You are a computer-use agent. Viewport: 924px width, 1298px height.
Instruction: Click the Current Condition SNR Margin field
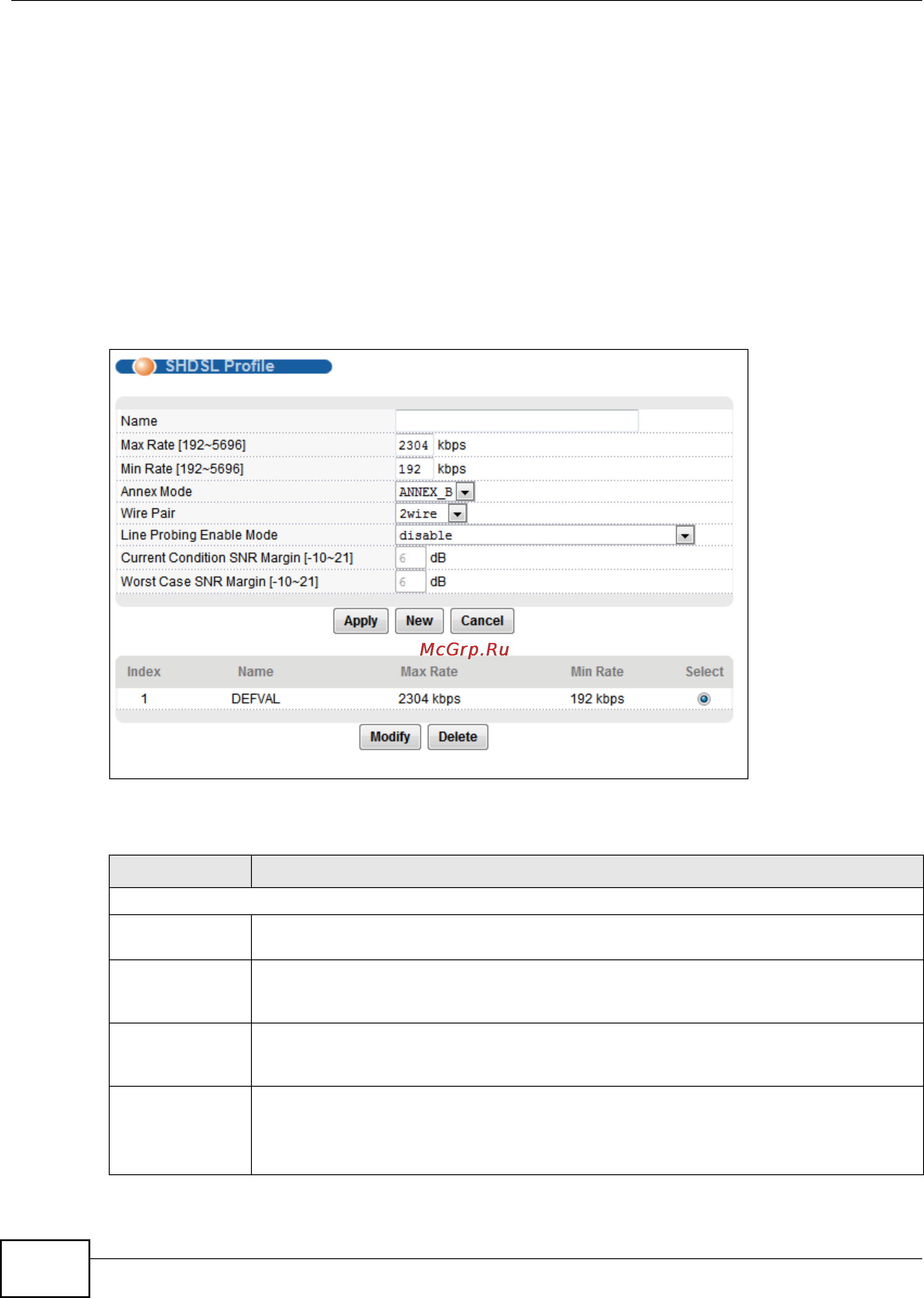(x=410, y=558)
